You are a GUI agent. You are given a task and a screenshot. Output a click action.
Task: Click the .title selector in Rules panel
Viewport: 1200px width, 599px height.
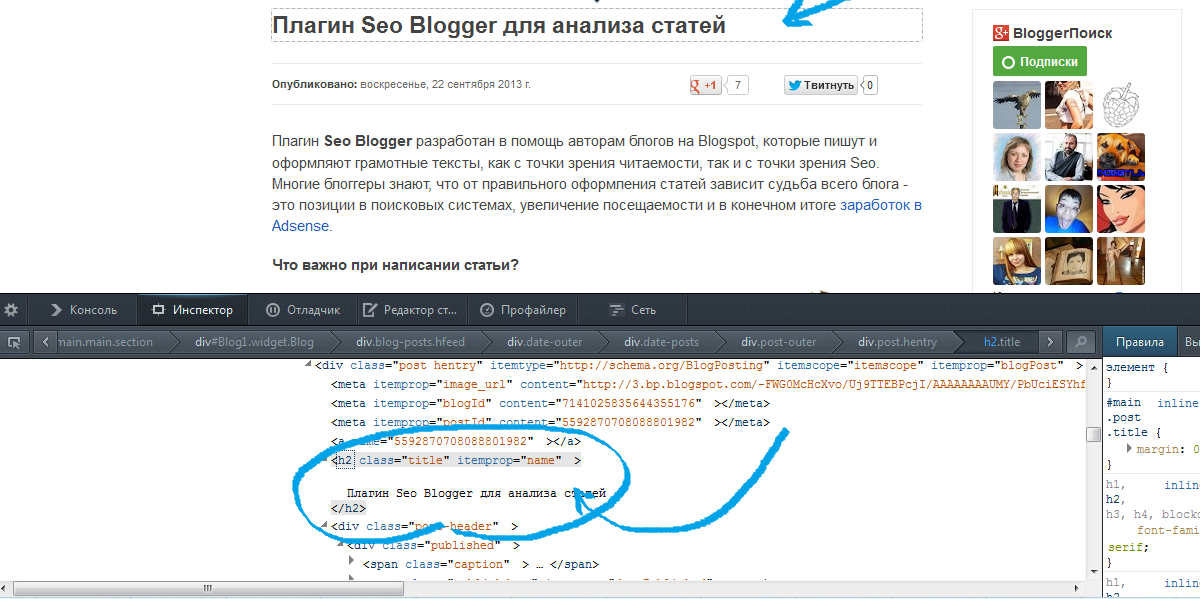click(x=1127, y=432)
